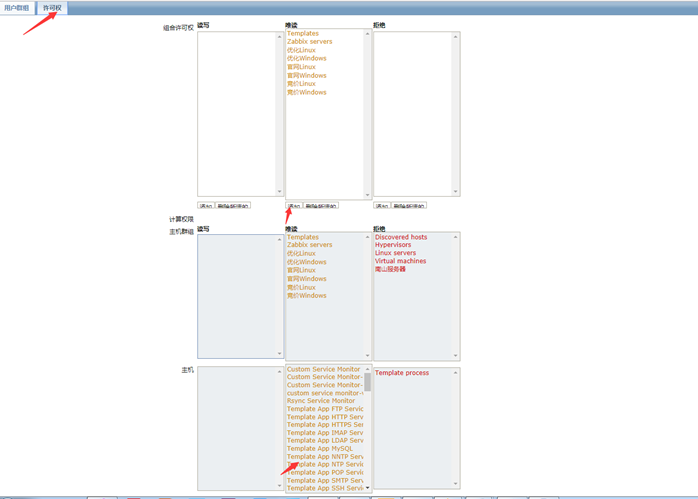698x499 pixels.
Task: Choose Template App MySQL in the host list
Action: tap(320, 449)
